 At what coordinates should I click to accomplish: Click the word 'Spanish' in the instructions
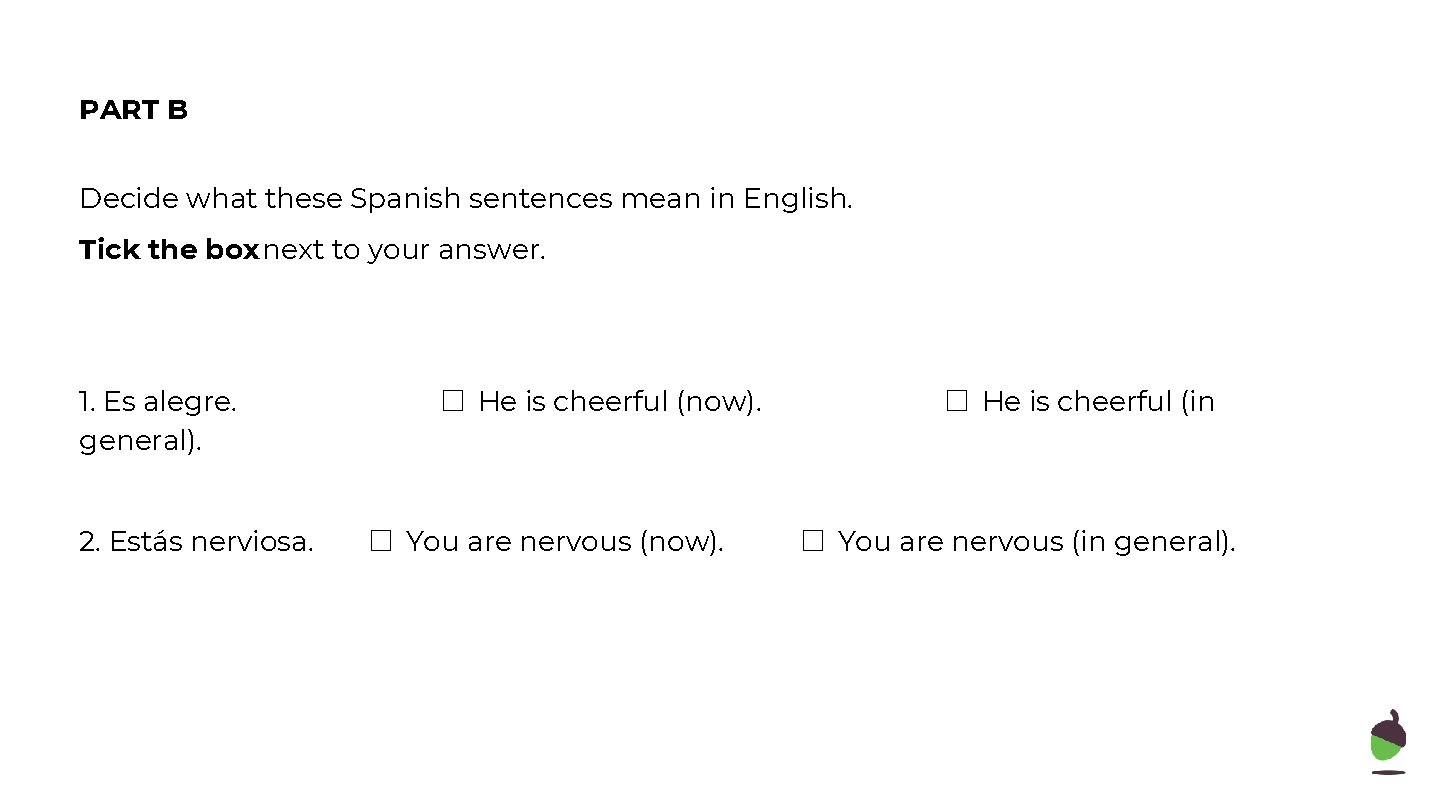[x=405, y=199]
